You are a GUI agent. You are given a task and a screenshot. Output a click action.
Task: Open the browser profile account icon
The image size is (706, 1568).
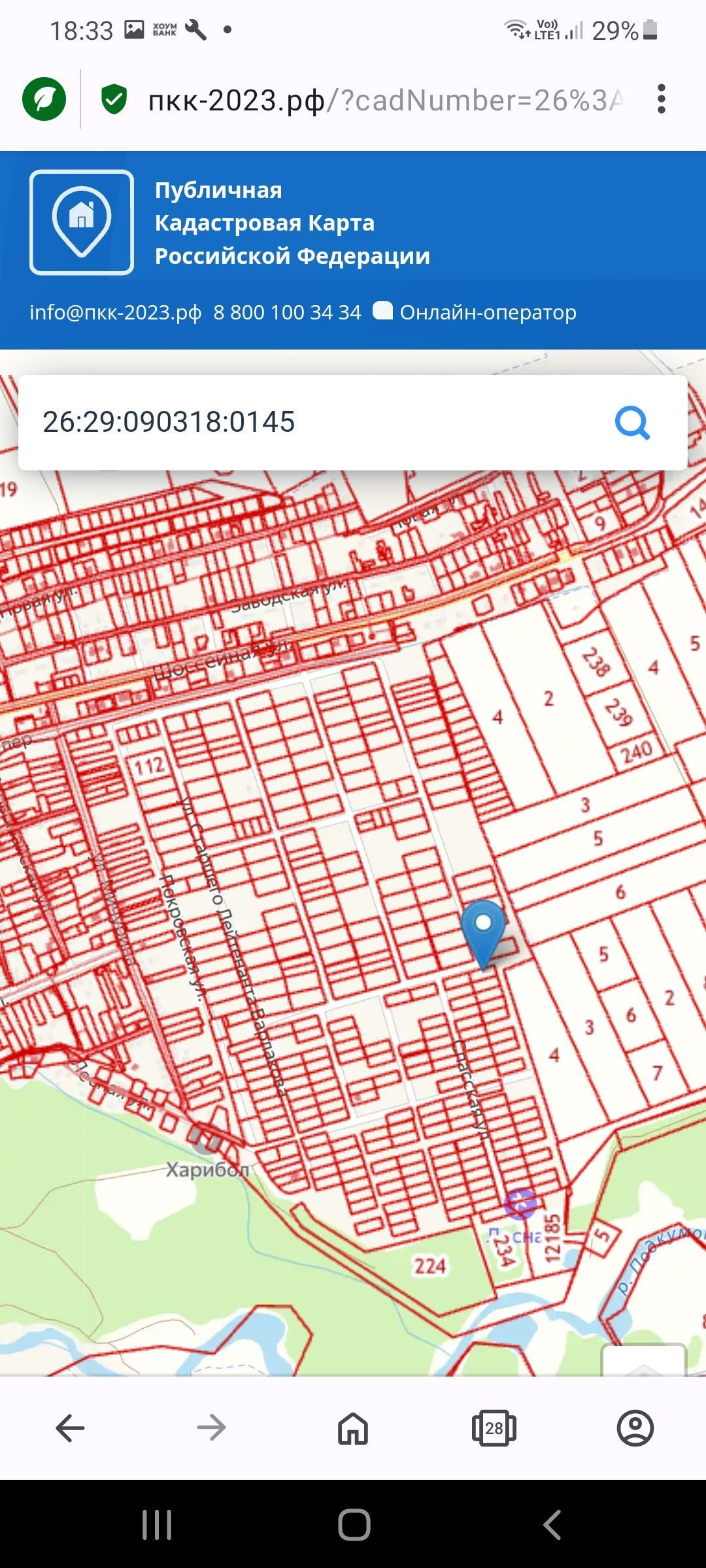[635, 1428]
